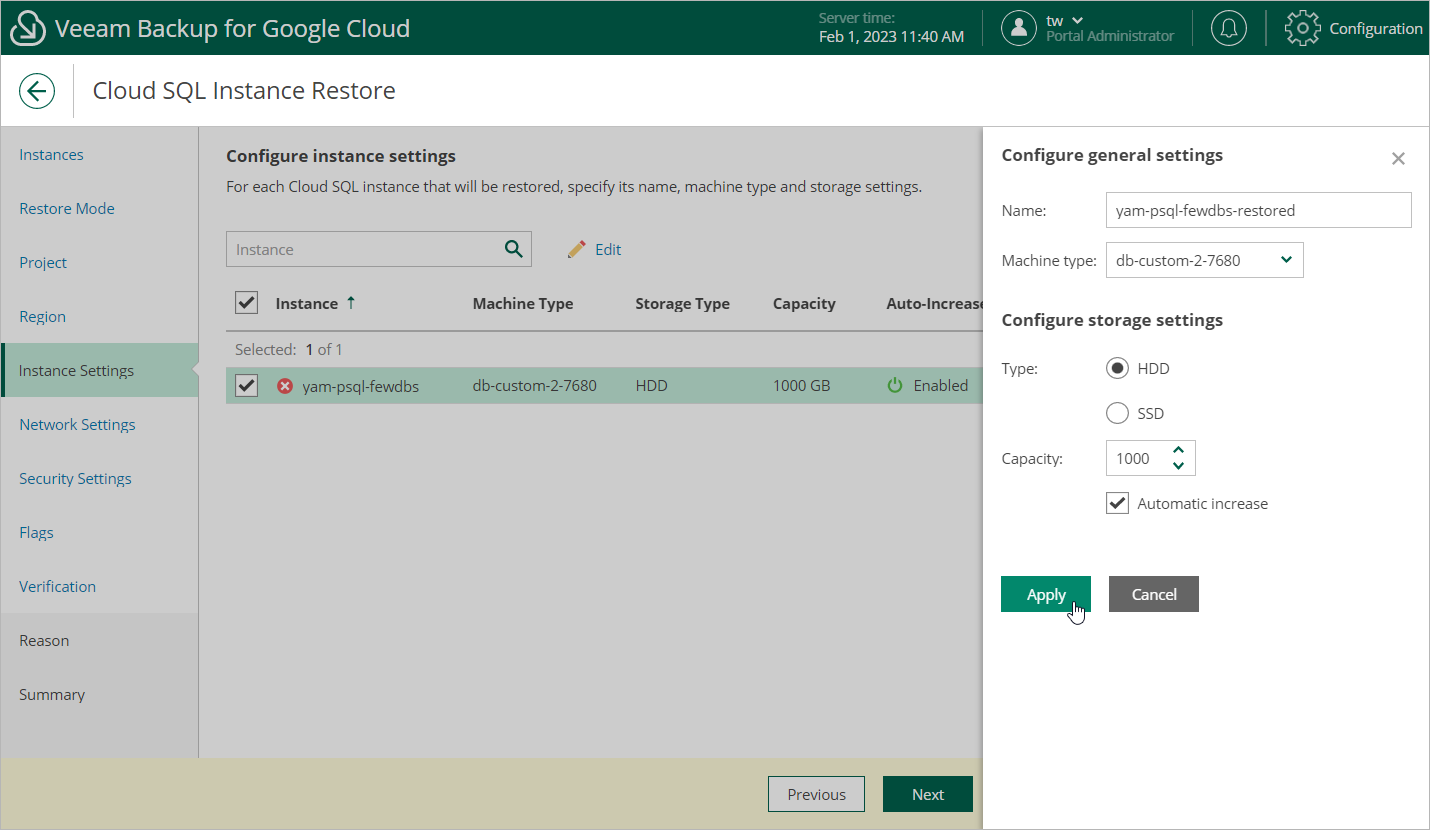Sort by the Instance column arrow
Image resolution: width=1430 pixels, height=830 pixels.
pyautogui.click(x=351, y=303)
